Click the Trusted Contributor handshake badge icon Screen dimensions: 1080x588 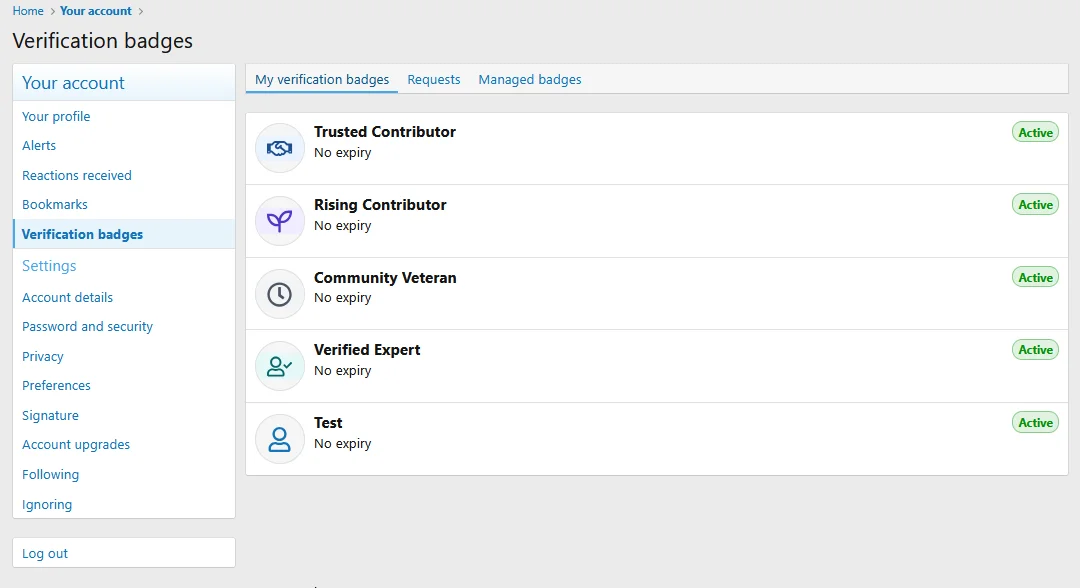280,148
